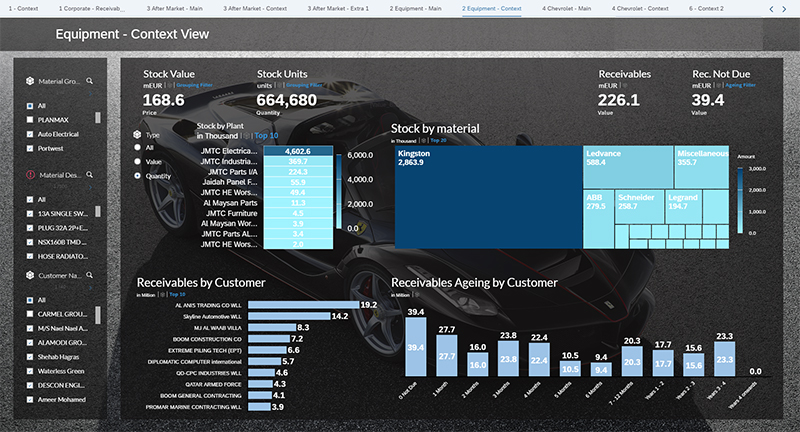Open the 1 Corporate - Receivab... tab

coord(92,9)
